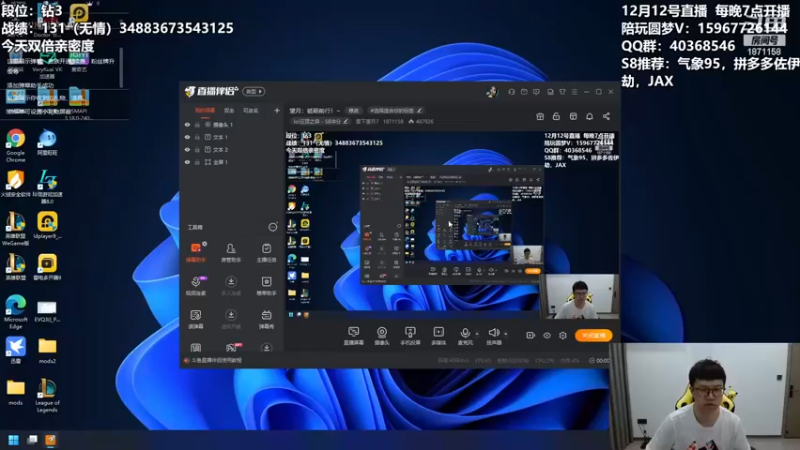
Task: Open the streamer avatar in title bar
Action: [492, 92]
